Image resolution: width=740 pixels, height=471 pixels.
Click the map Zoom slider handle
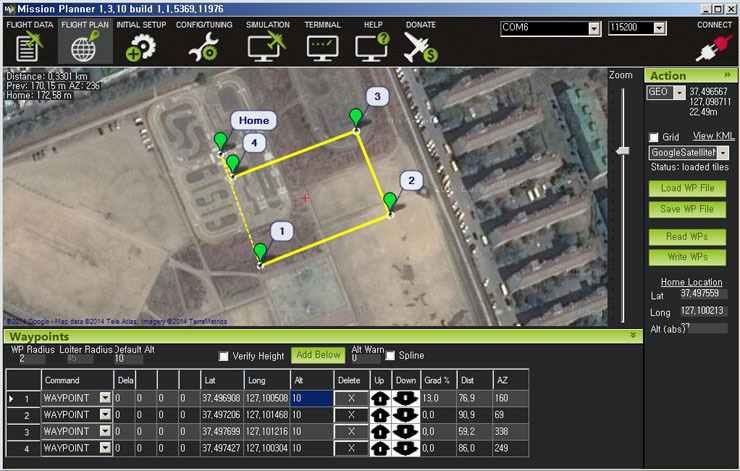coord(623,151)
